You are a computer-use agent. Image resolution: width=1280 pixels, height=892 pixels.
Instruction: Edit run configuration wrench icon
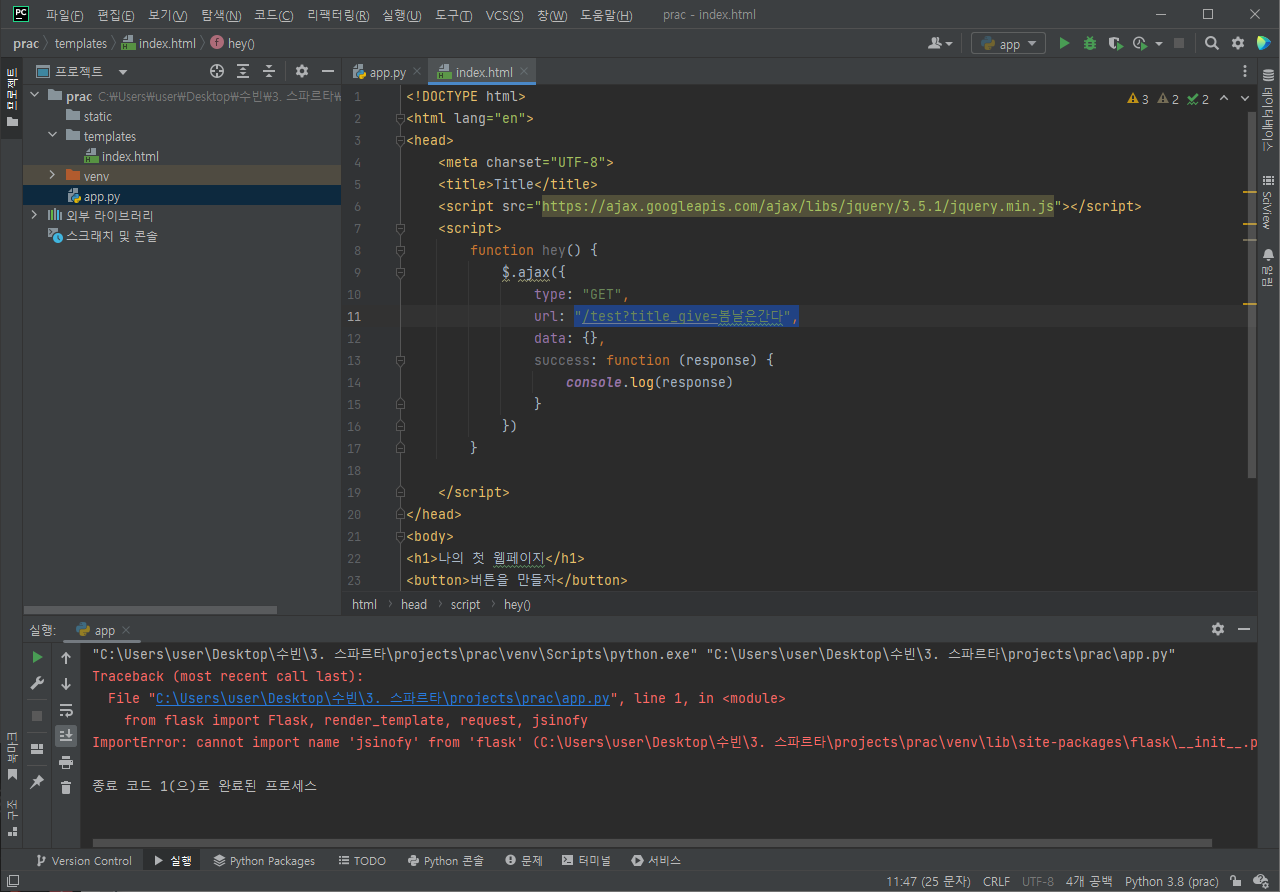37,684
